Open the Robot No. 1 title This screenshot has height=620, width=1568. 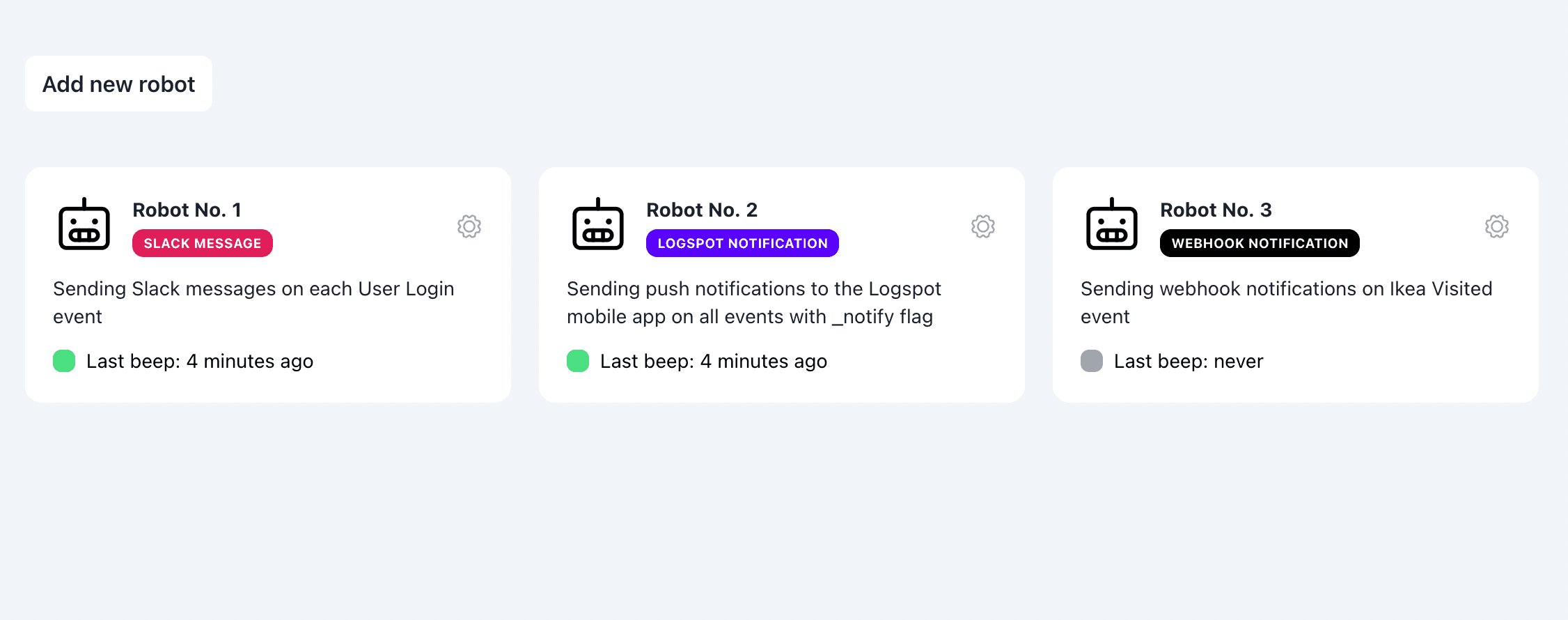tap(187, 210)
